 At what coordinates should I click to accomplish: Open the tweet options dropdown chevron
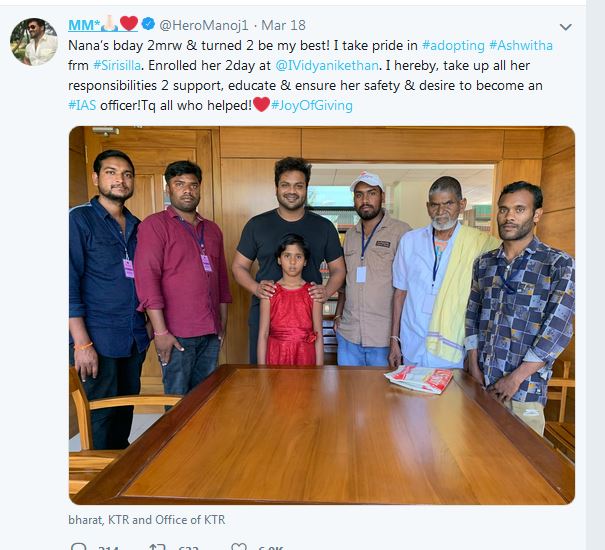point(566,27)
